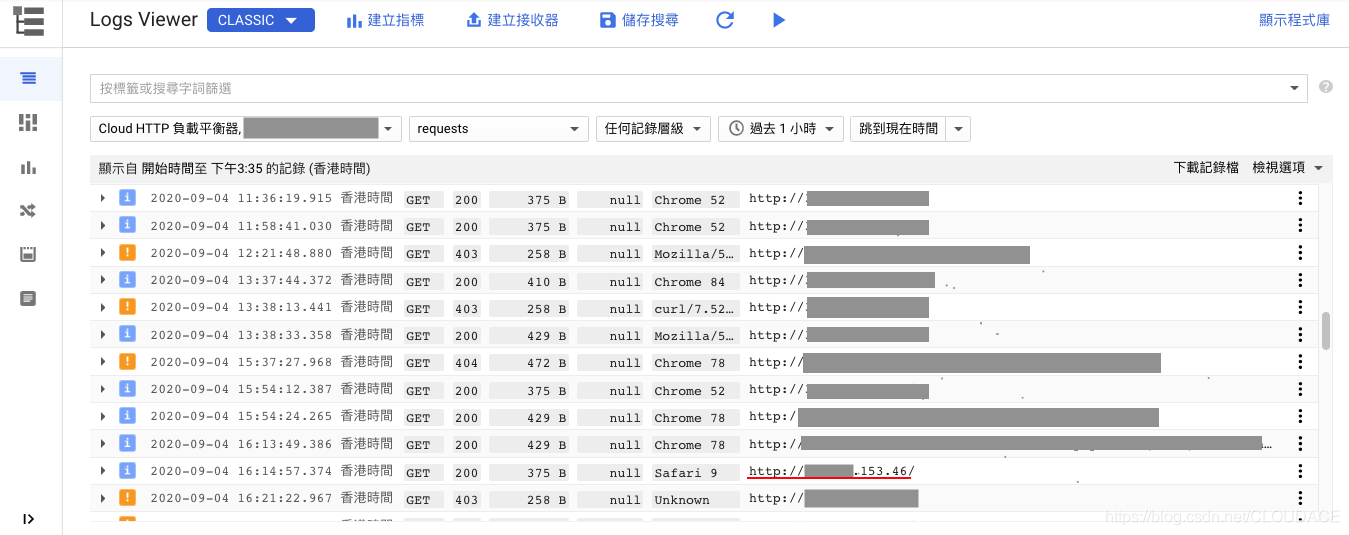Open the document notes icon at sidebar bottom

(x=28, y=298)
